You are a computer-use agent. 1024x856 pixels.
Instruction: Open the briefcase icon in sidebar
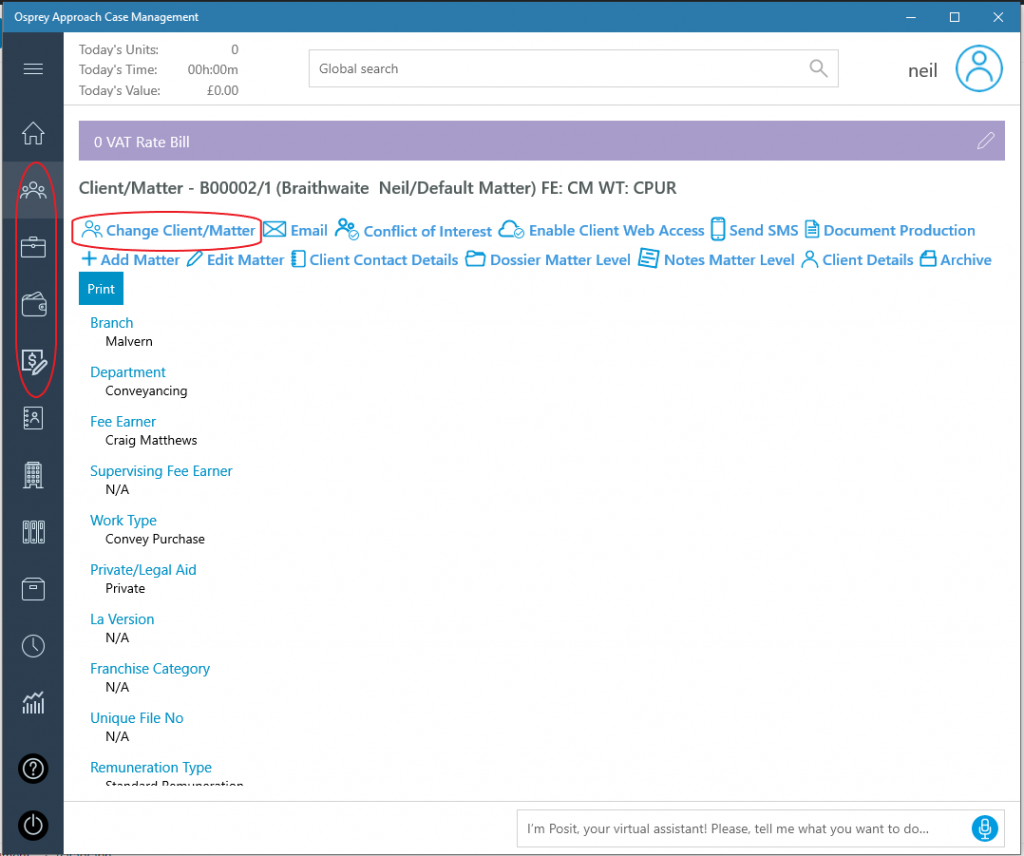[x=33, y=247]
